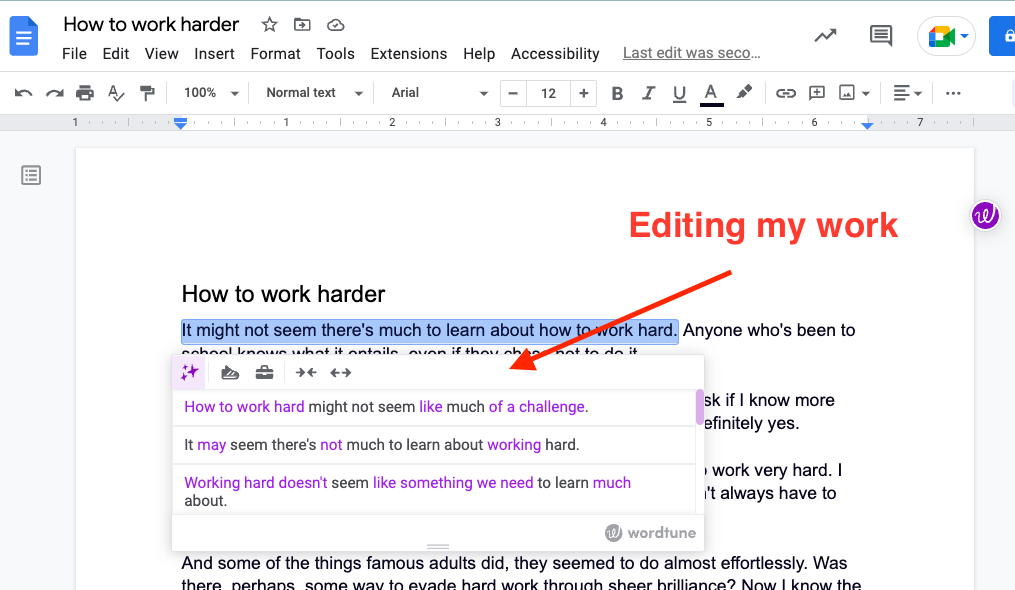Viewport: 1015px width, 590px height.
Task: Toggle italic formatting
Action: pyautogui.click(x=648, y=92)
